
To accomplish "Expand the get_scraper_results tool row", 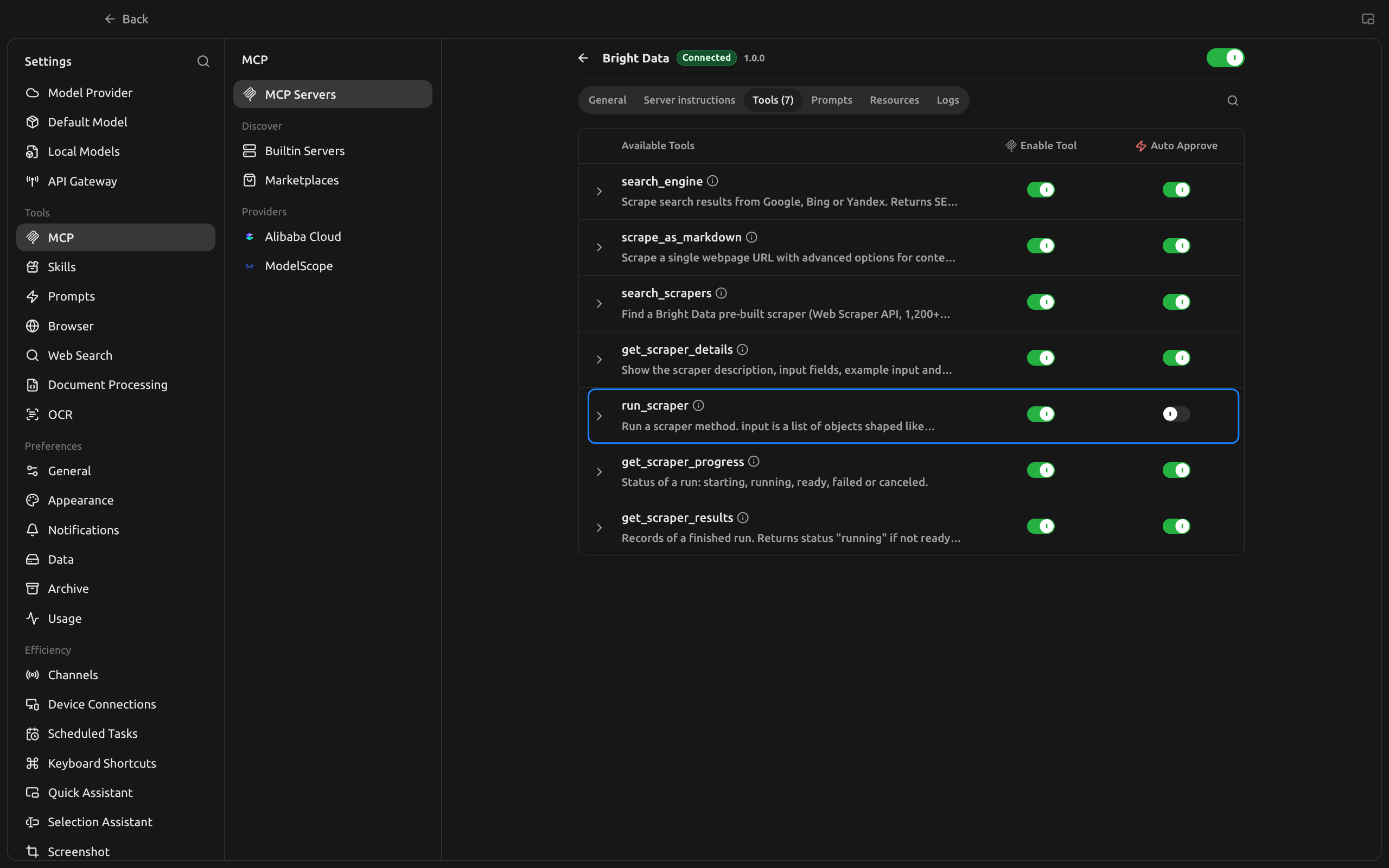I will click(599, 527).
